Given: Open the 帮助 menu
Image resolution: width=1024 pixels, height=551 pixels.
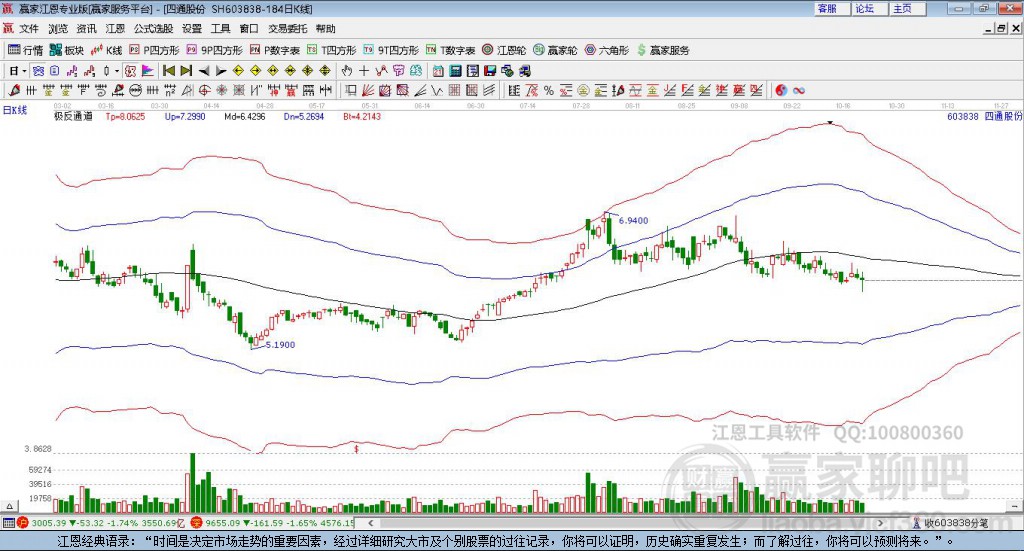Looking at the screenshot, I should point(325,29).
